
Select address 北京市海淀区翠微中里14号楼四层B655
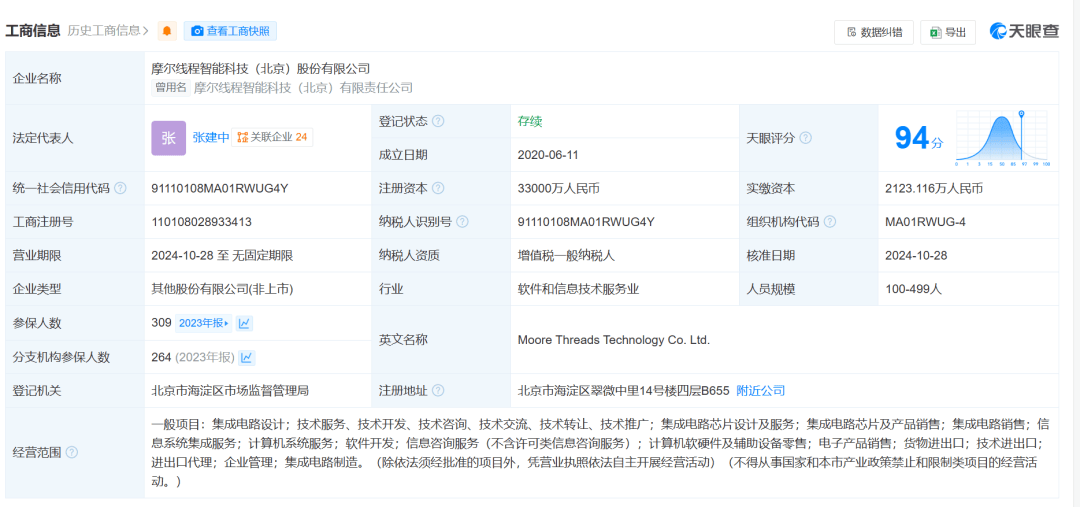tap(623, 391)
